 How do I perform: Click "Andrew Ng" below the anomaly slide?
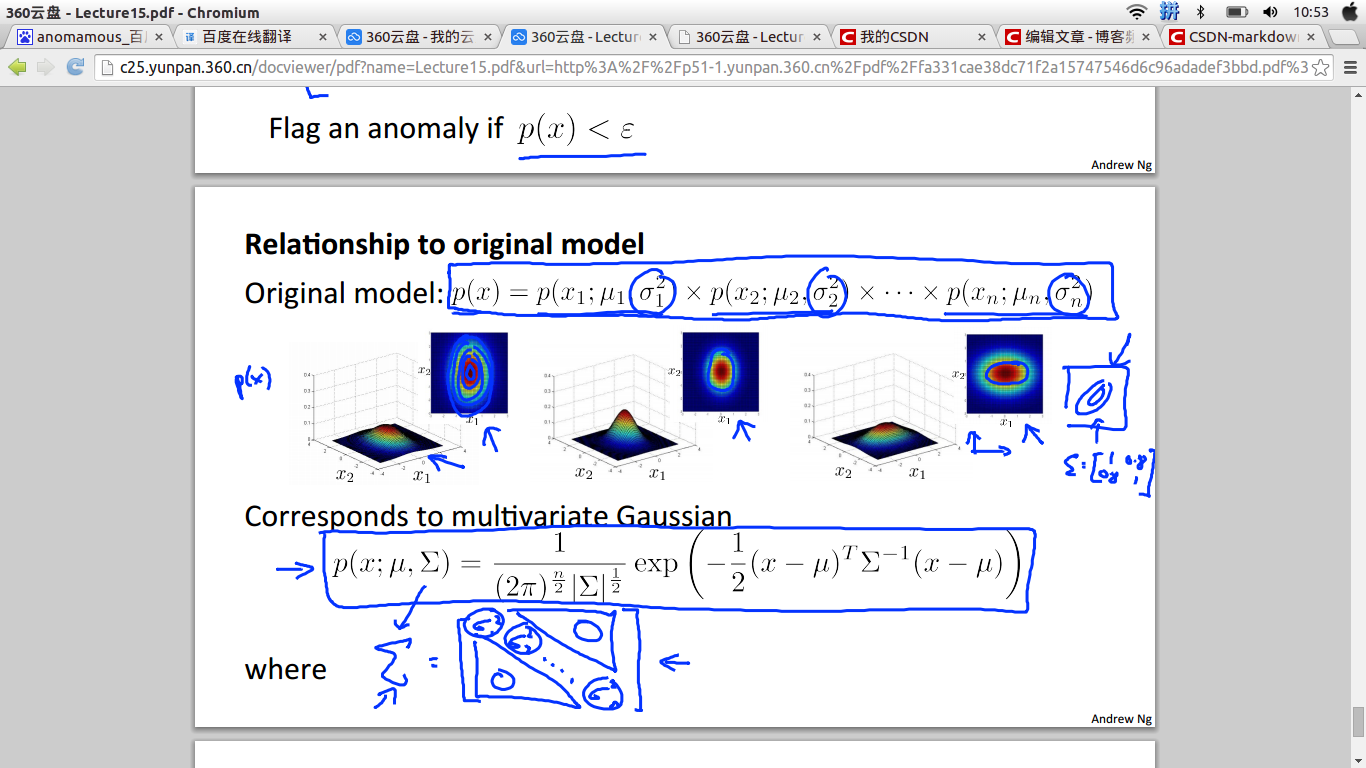click(x=1122, y=165)
